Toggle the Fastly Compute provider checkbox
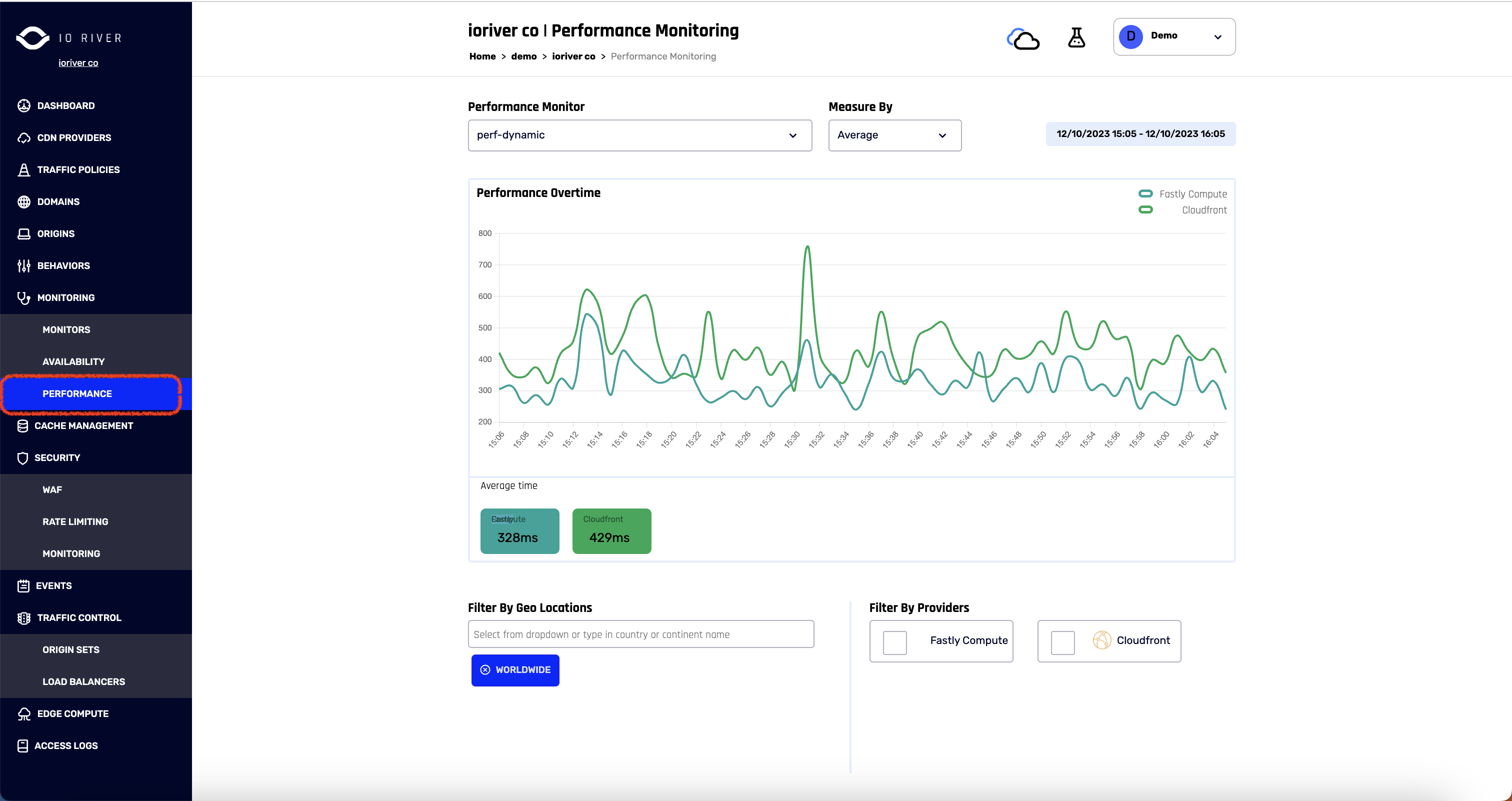 tap(894, 642)
